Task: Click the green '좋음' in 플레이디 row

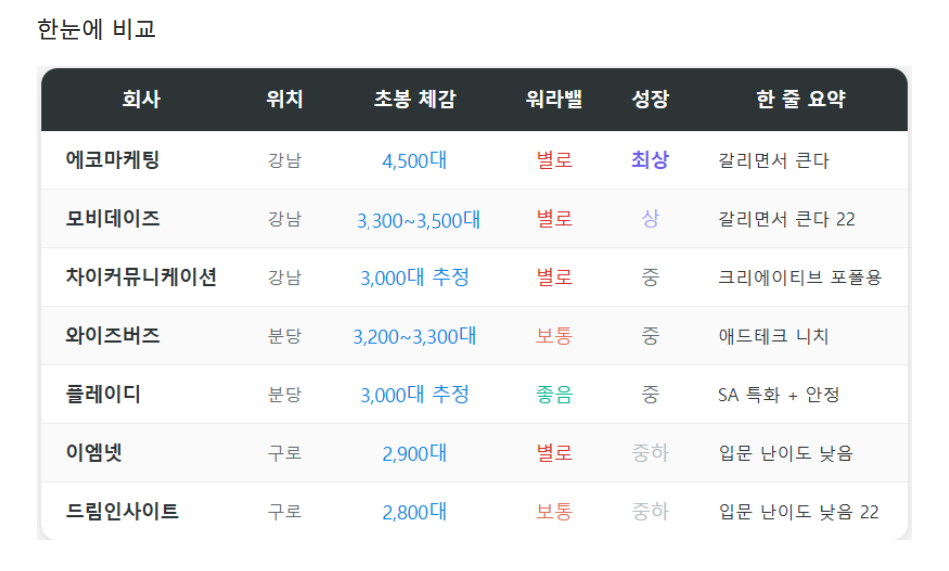Action: (x=554, y=394)
